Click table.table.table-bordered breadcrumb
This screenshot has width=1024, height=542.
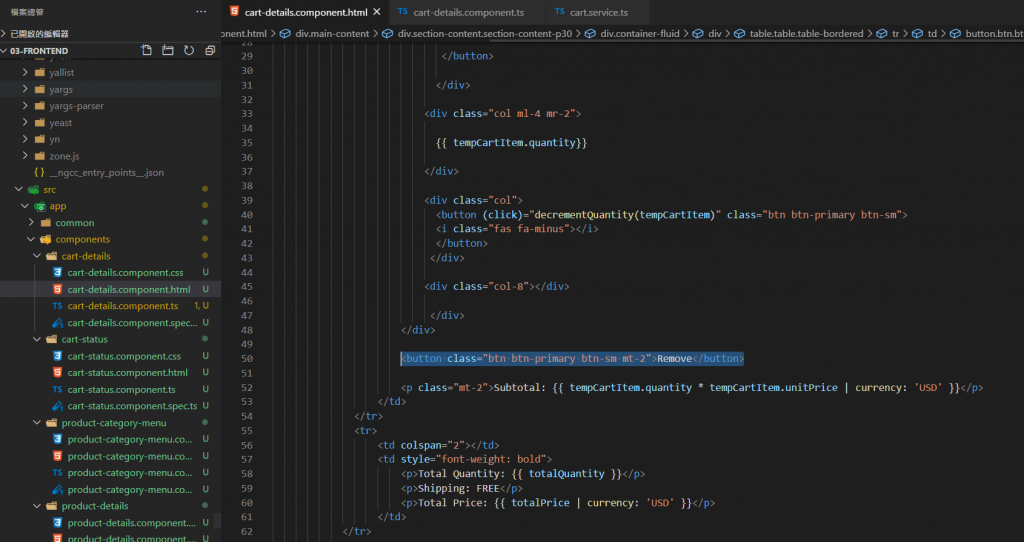point(807,33)
